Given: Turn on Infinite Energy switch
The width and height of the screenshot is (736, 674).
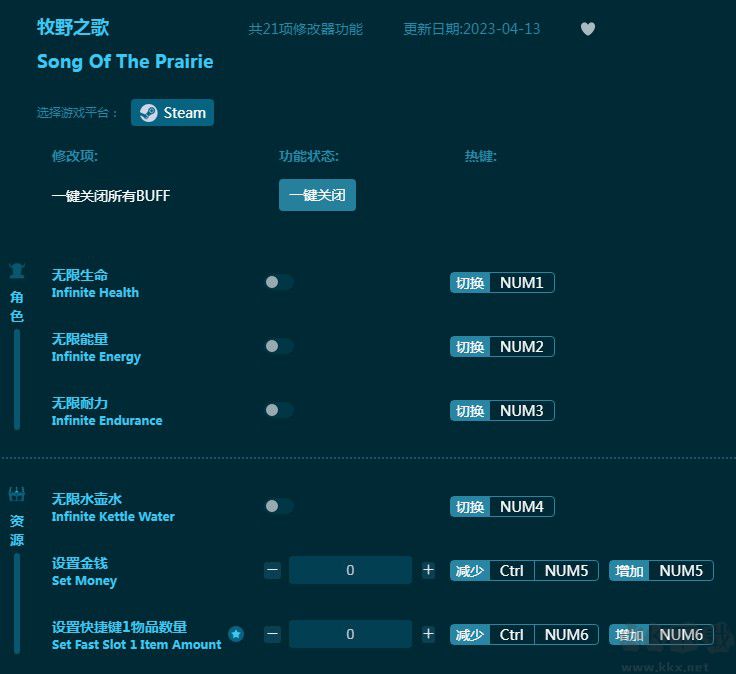Looking at the screenshot, I should tap(278, 347).
